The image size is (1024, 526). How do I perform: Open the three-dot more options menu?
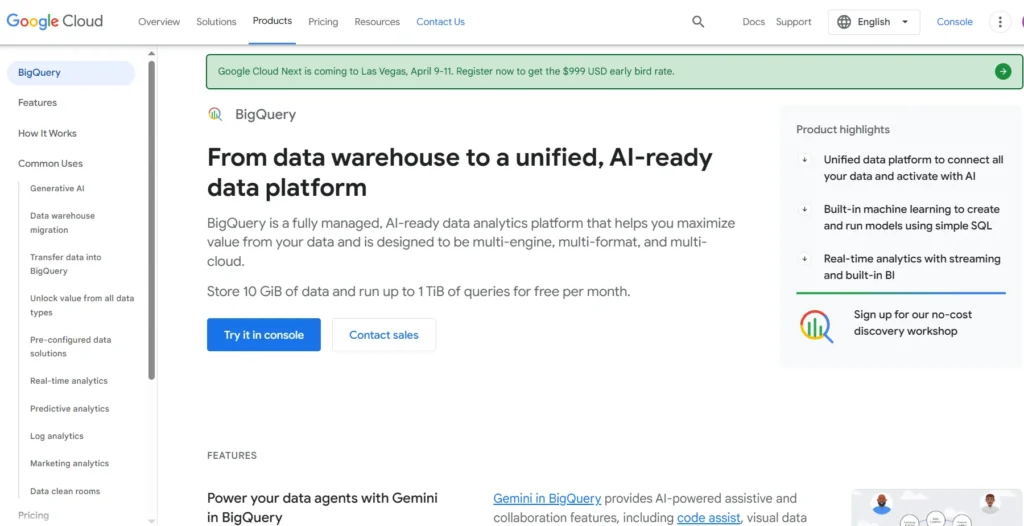(x=1000, y=22)
